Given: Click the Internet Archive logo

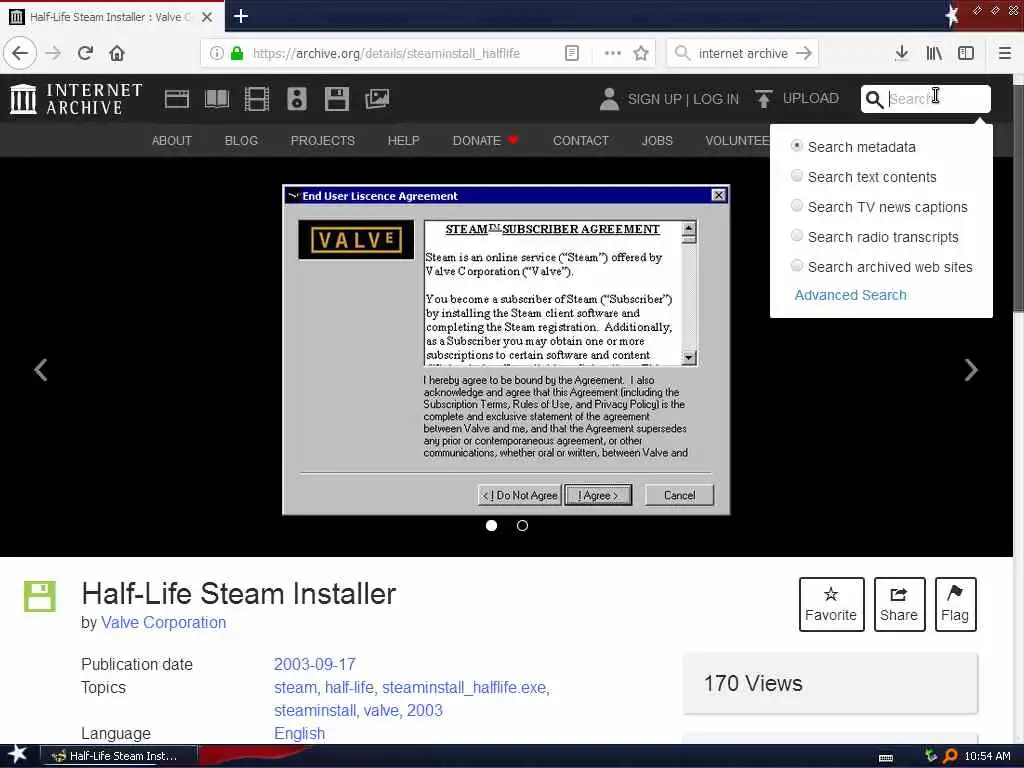Looking at the screenshot, I should pyautogui.click(x=76, y=99).
